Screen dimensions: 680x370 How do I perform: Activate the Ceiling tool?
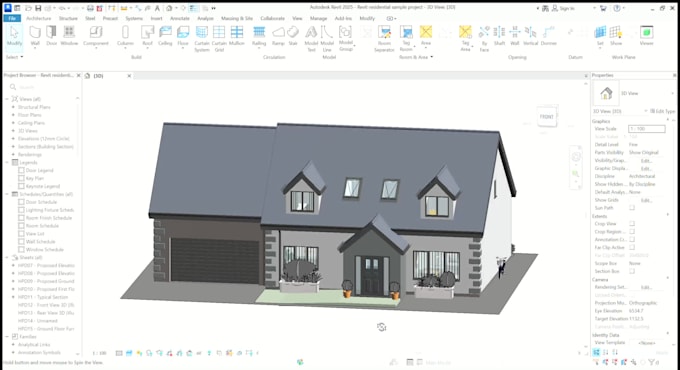click(165, 36)
